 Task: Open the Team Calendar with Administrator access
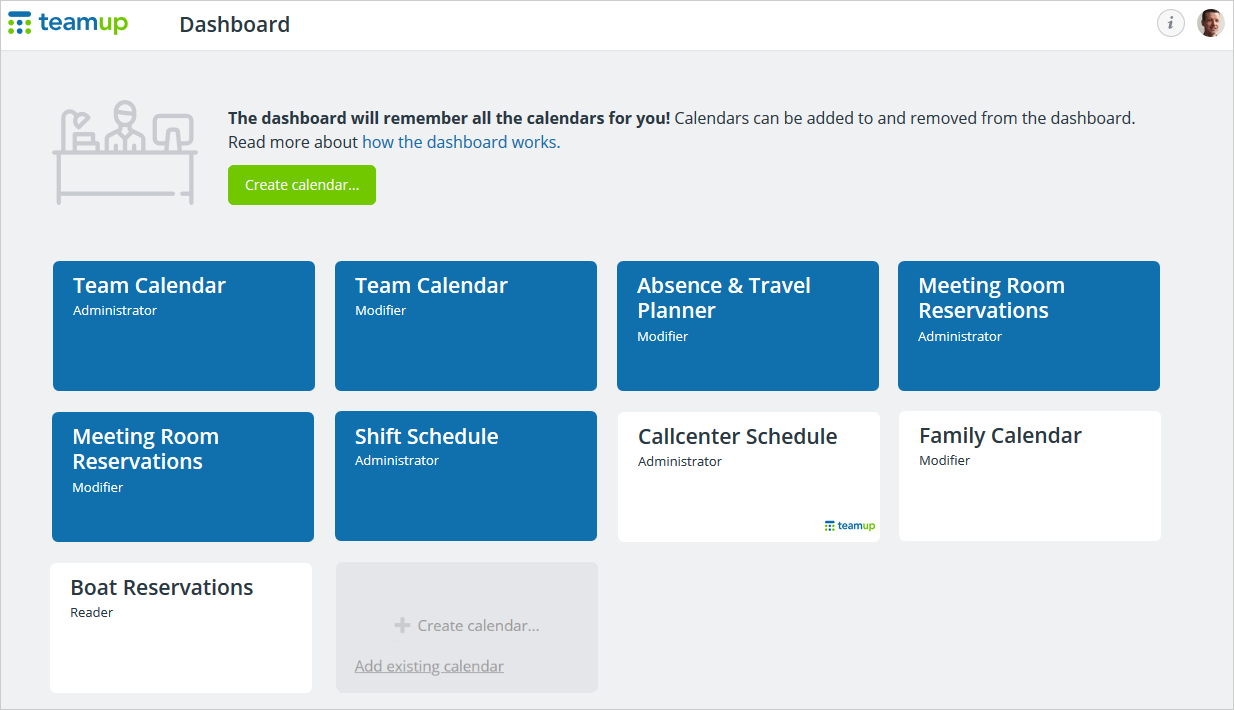tap(183, 326)
